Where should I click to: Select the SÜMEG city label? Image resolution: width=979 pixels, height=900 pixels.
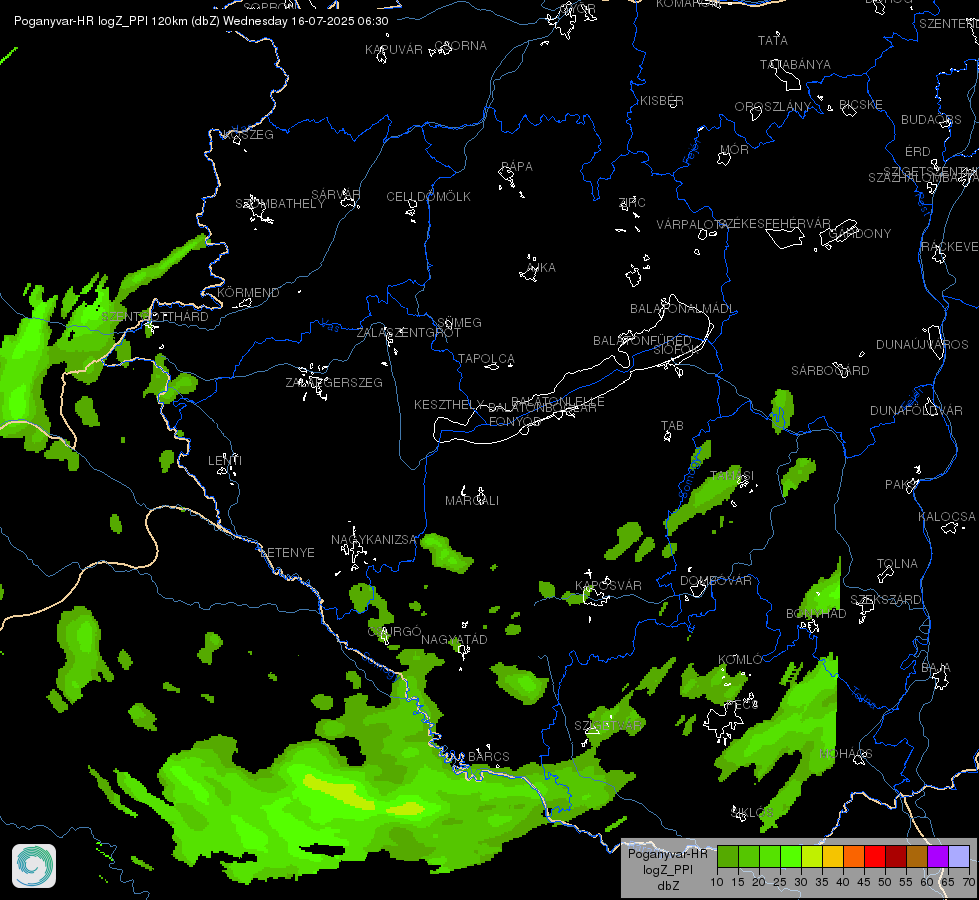click(x=460, y=322)
